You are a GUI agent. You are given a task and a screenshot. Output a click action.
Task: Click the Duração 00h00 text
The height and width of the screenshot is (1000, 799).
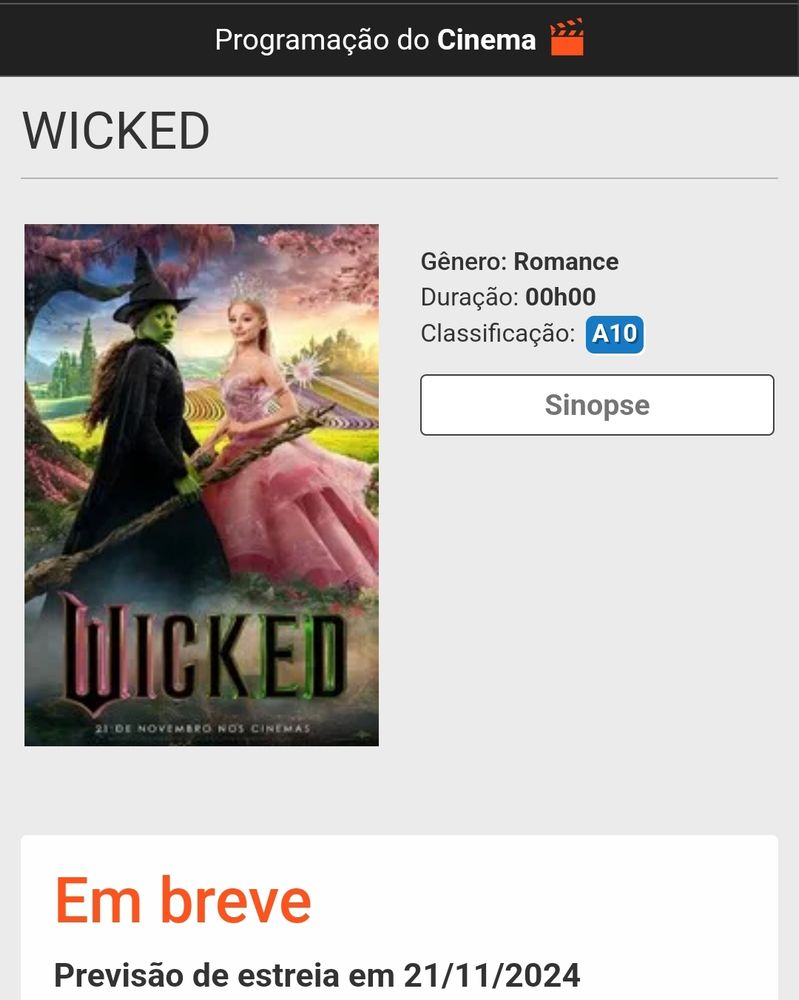(x=508, y=297)
